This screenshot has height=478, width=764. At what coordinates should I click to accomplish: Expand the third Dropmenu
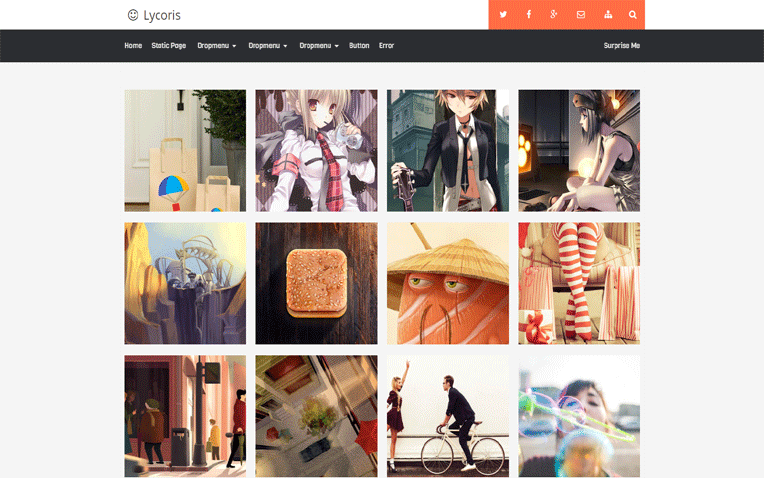point(319,45)
